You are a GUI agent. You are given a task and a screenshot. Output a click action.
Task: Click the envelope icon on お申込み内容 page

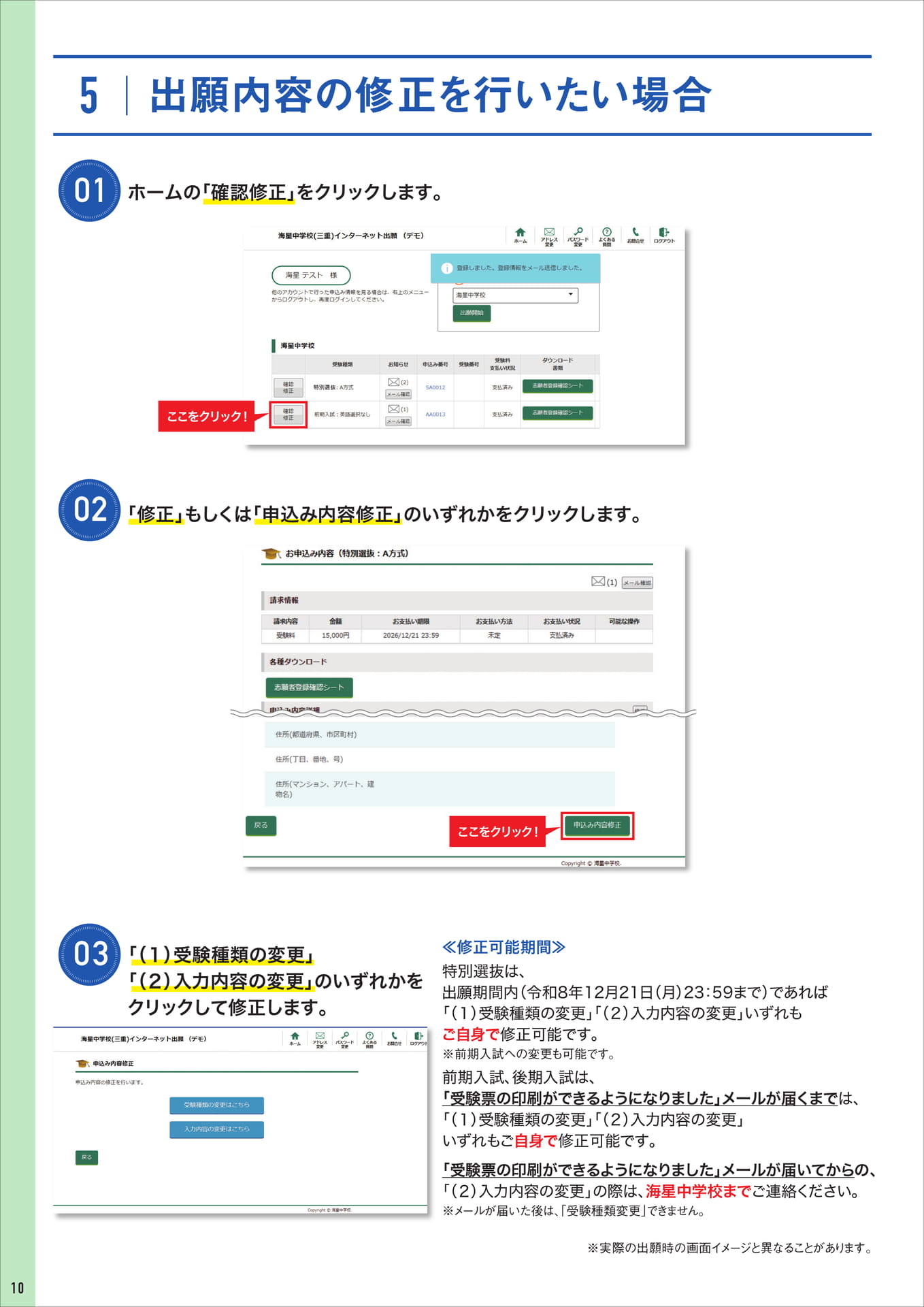point(598,581)
